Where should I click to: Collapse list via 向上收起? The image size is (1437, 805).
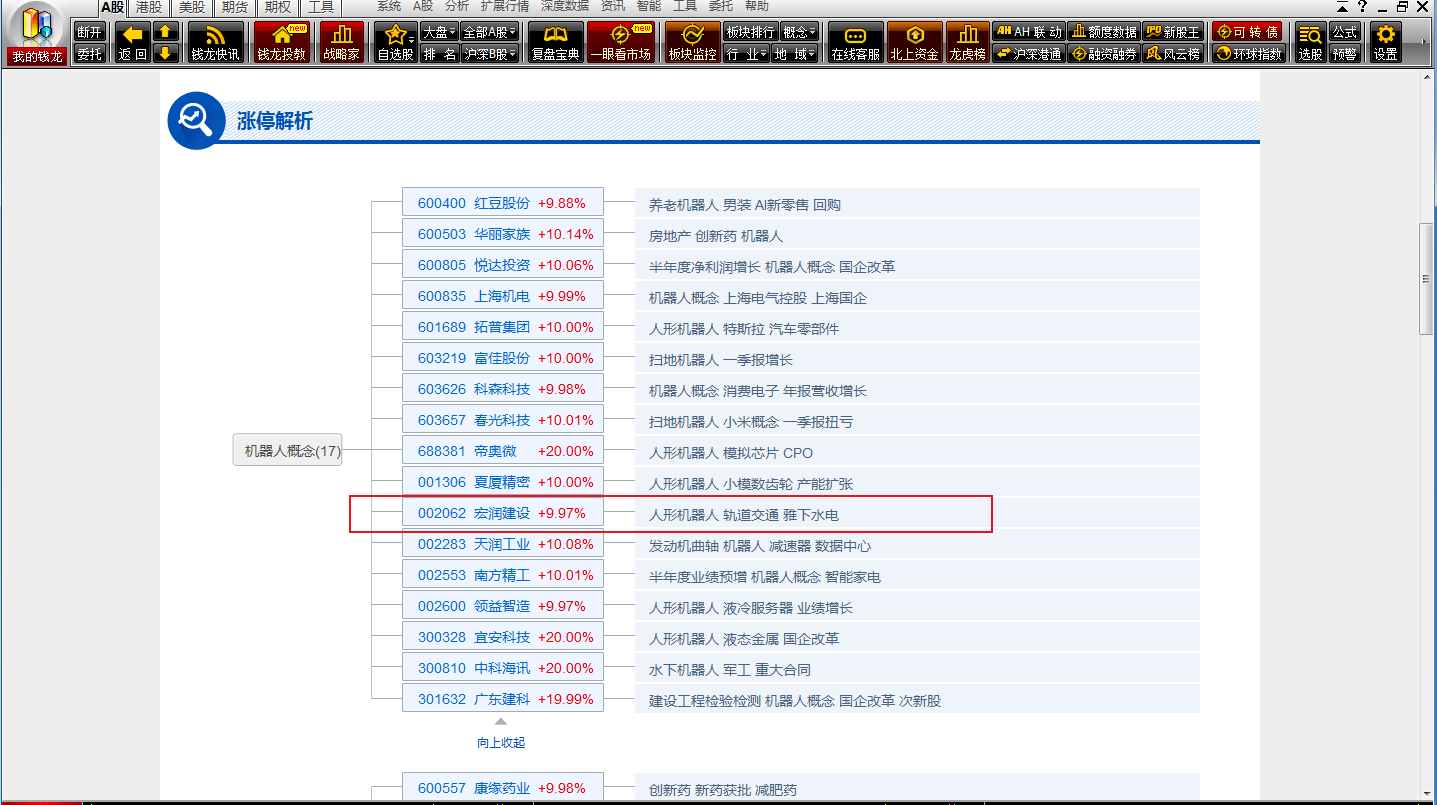501,742
